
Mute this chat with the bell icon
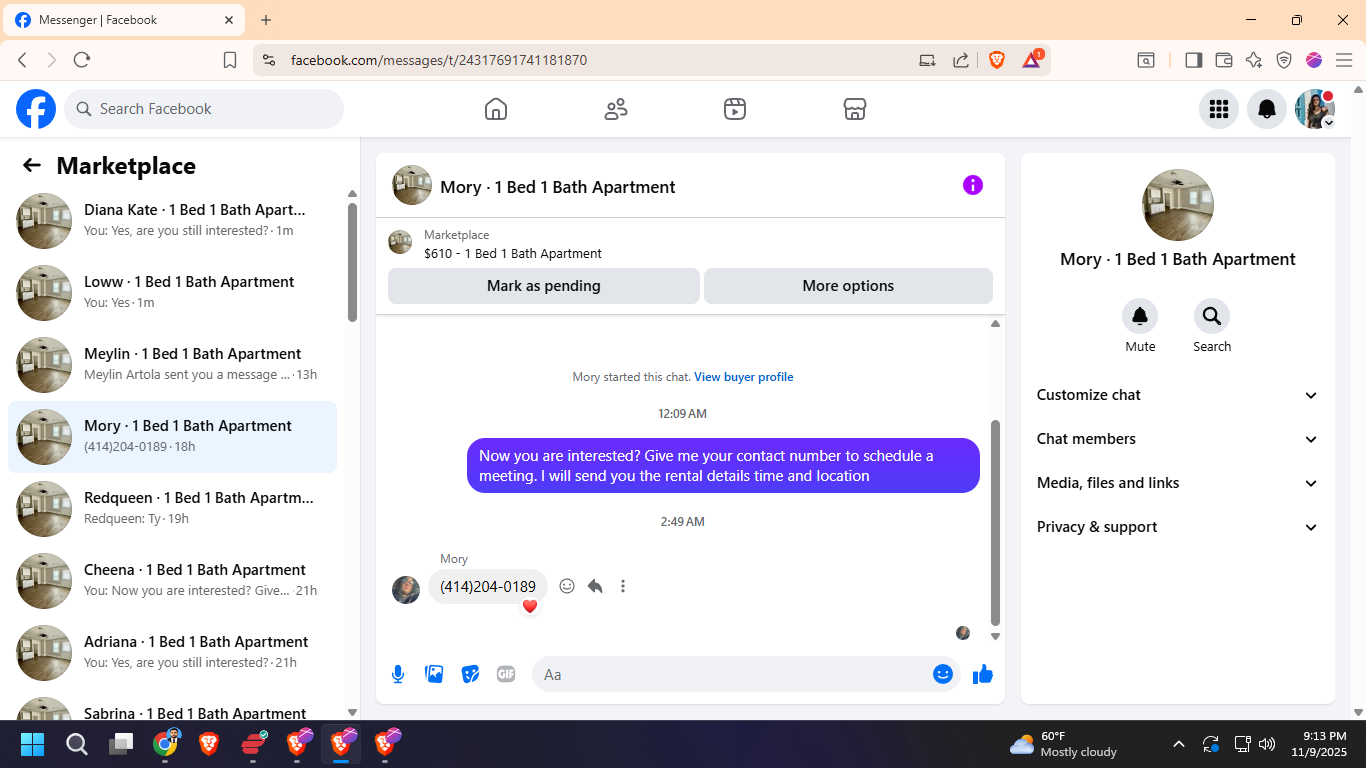pos(1140,317)
